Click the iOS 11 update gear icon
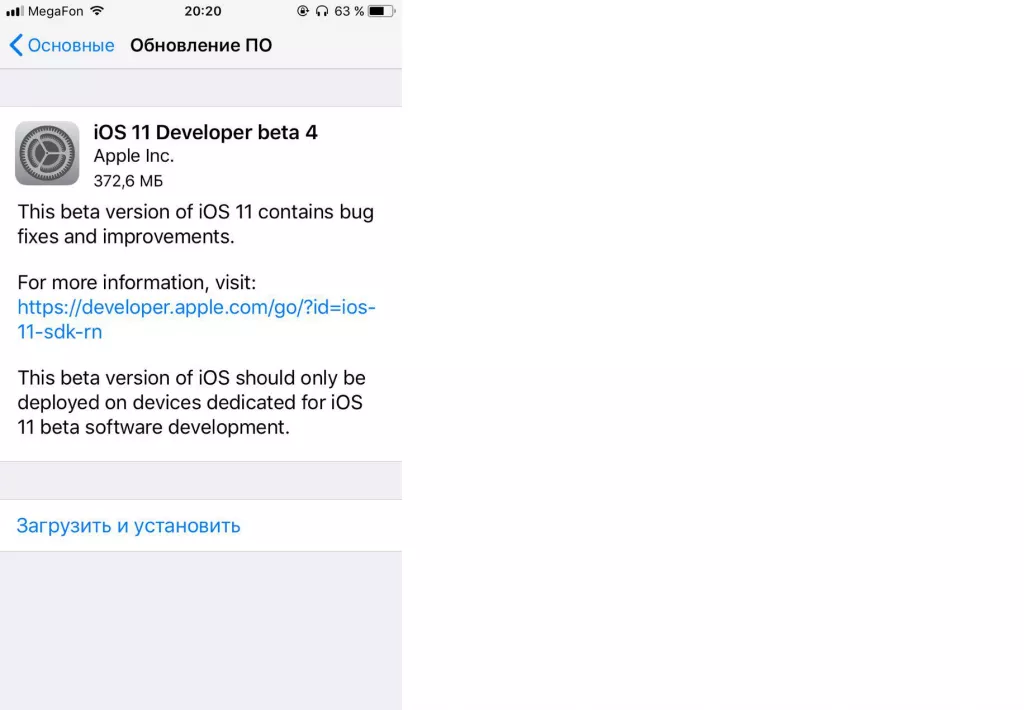1024x710 pixels. click(x=46, y=153)
